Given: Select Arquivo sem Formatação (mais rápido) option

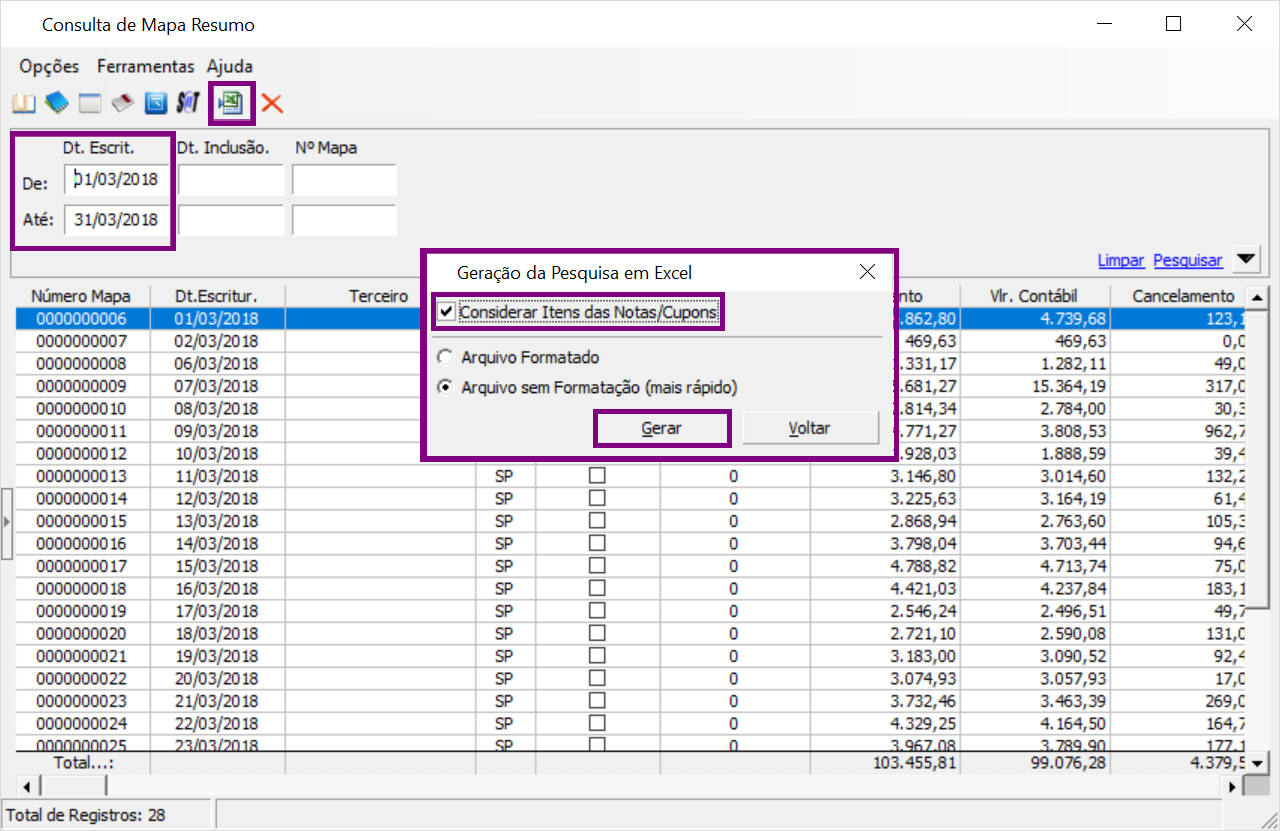Looking at the screenshot, I should [x=445, y=387].
